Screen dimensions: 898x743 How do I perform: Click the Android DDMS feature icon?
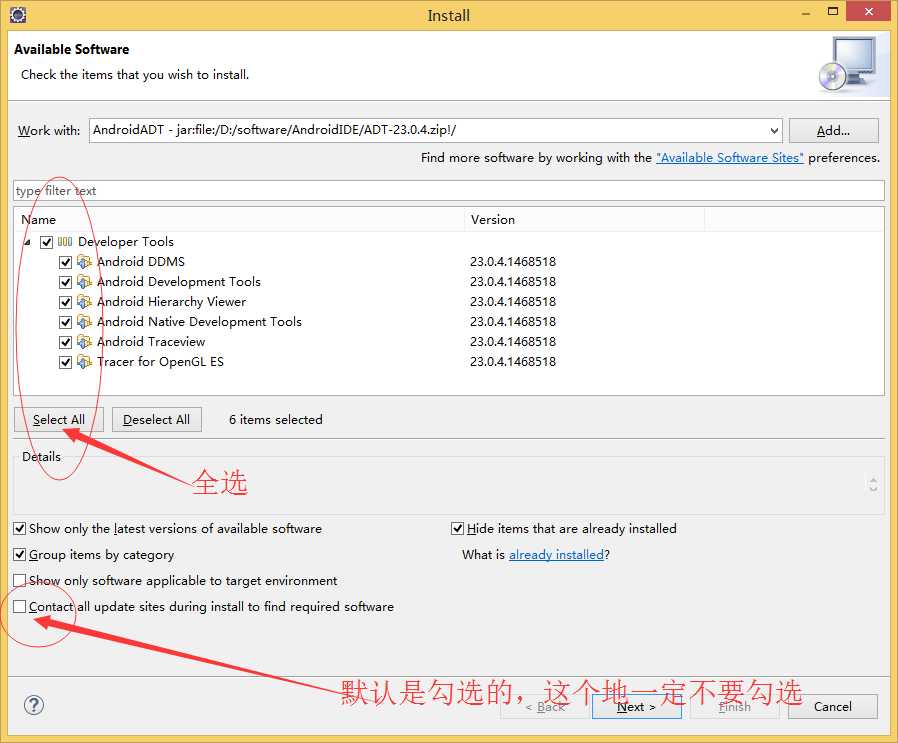tap(84, 262)
